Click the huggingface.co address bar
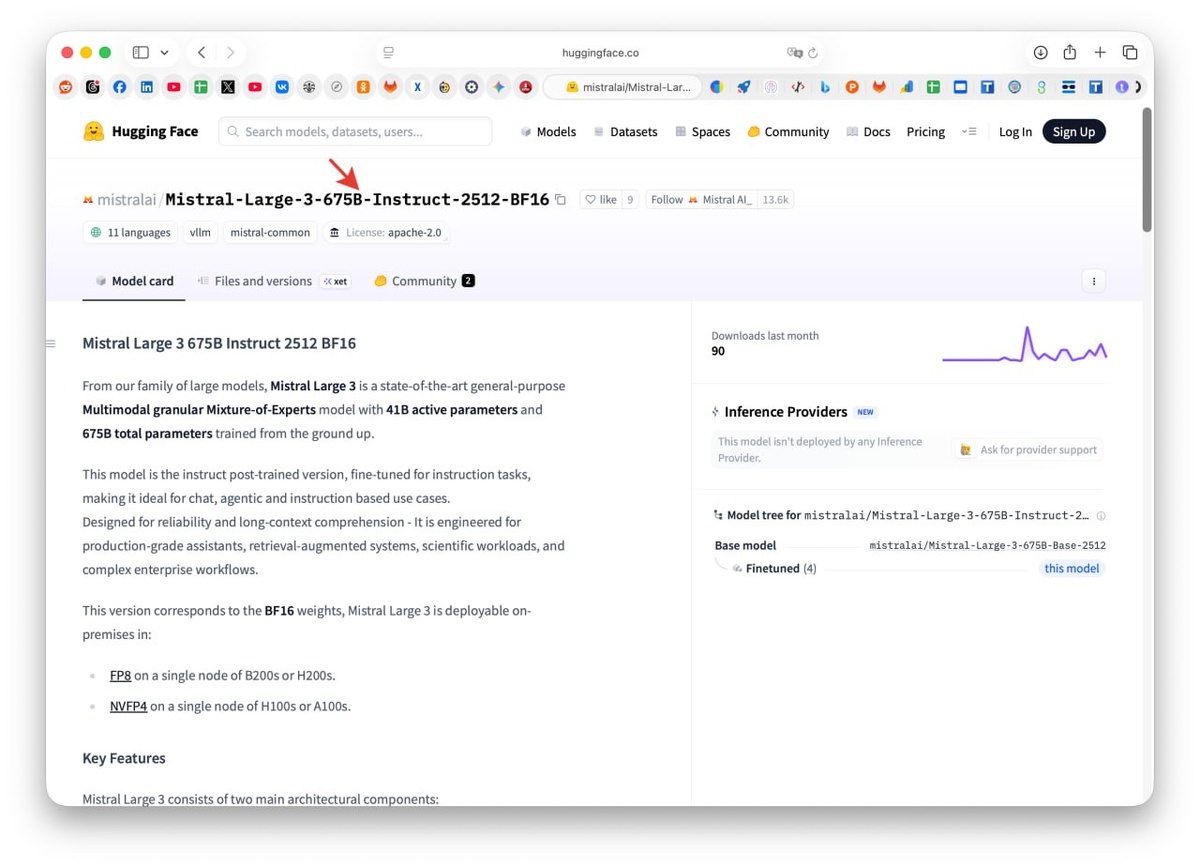The image size is (1200, 867). point(600,53)
